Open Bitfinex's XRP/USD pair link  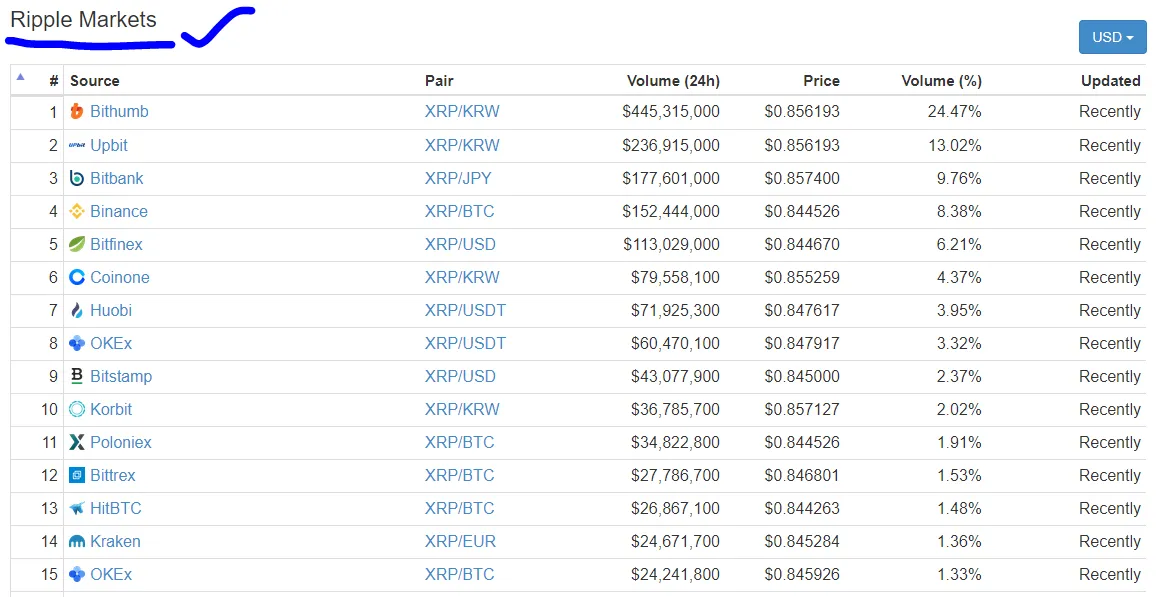(460, 245)
